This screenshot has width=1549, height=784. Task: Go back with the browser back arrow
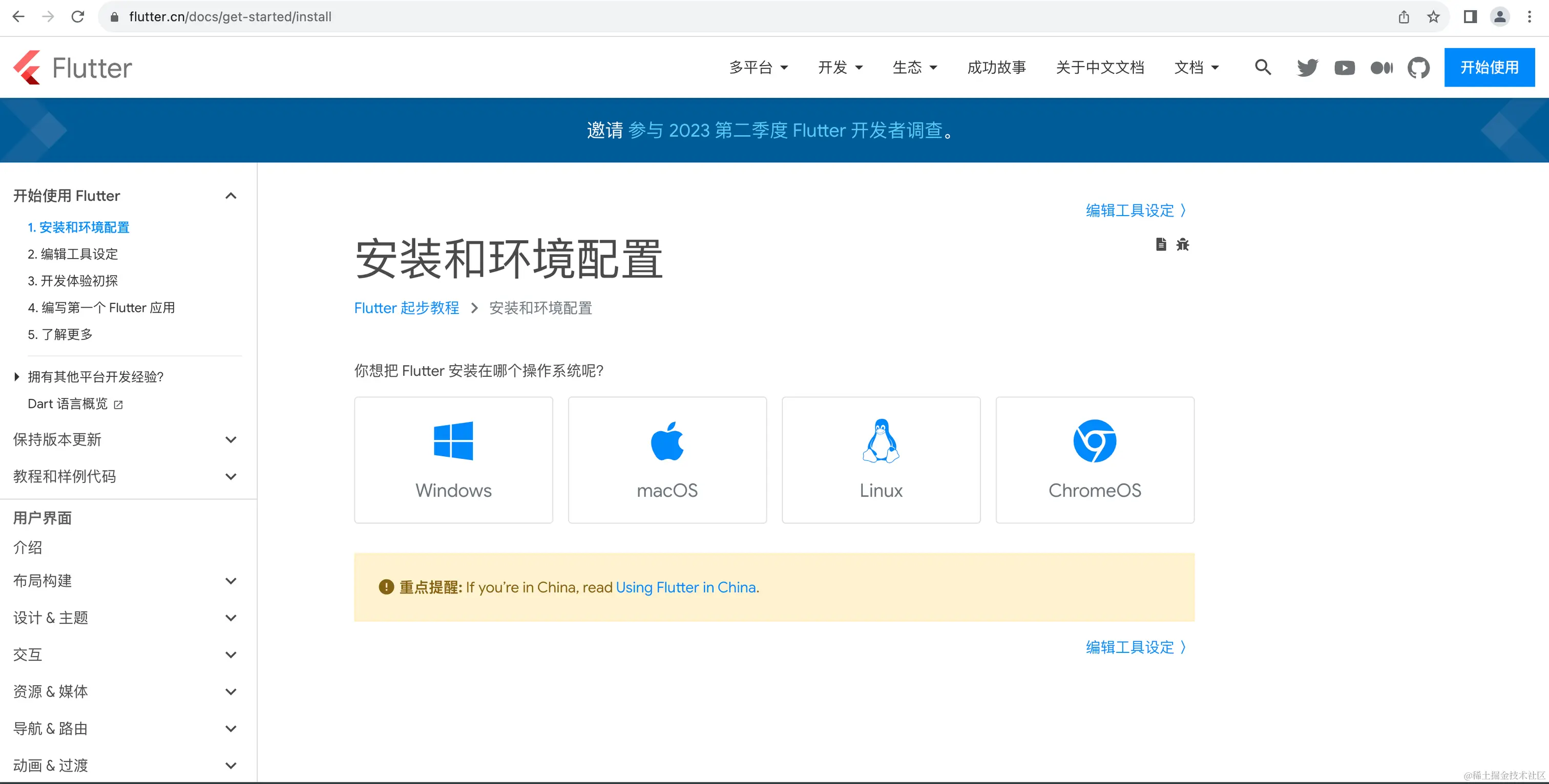18,17
